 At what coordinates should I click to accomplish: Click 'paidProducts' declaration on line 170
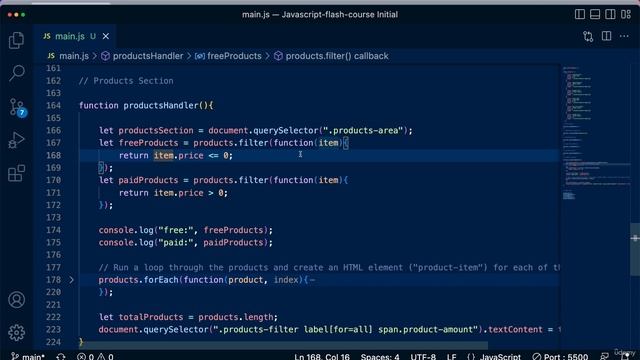click(149, 180)
